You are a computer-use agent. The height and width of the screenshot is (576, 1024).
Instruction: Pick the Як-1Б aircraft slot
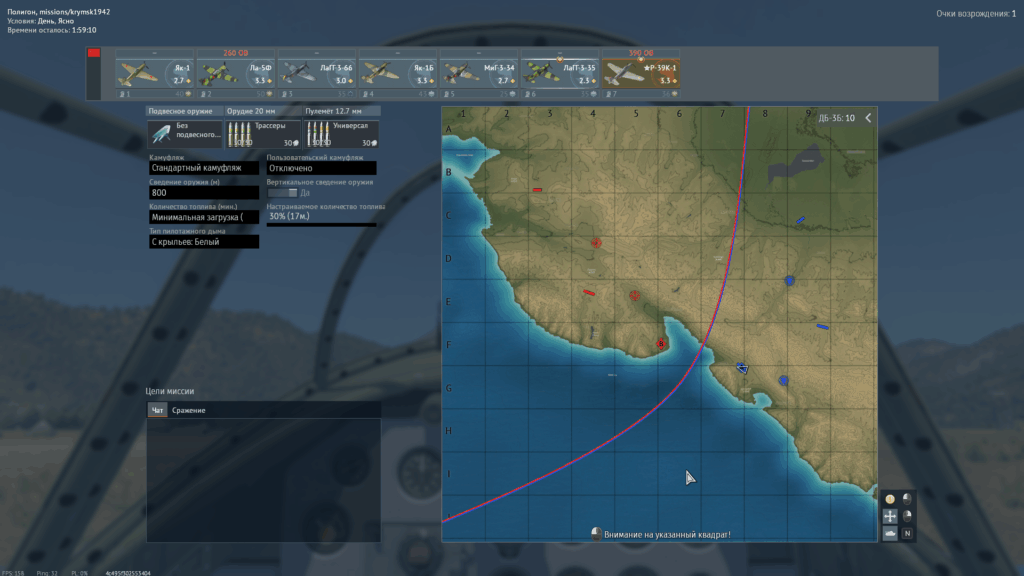click(397, 73)
